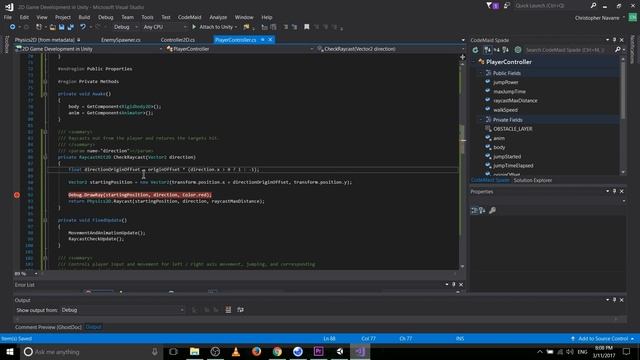The width and height of the screenshot is (640, 360).
Task: Collapse the FixedUpdate method outline toggle
Action: [45, 220]
